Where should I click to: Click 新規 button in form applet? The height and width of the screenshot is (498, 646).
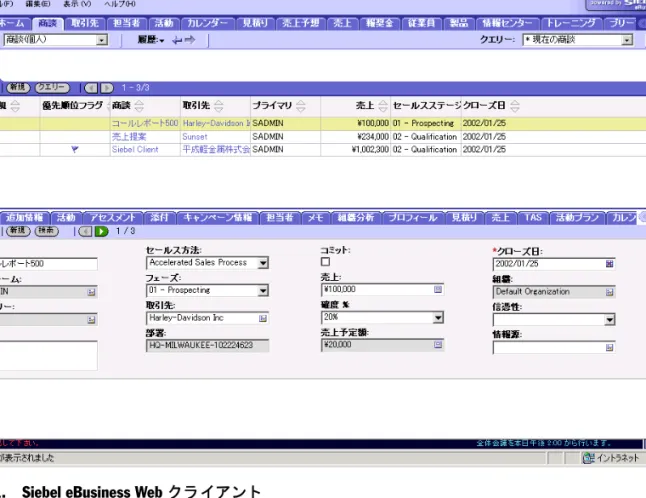click(x=18, y=231)
